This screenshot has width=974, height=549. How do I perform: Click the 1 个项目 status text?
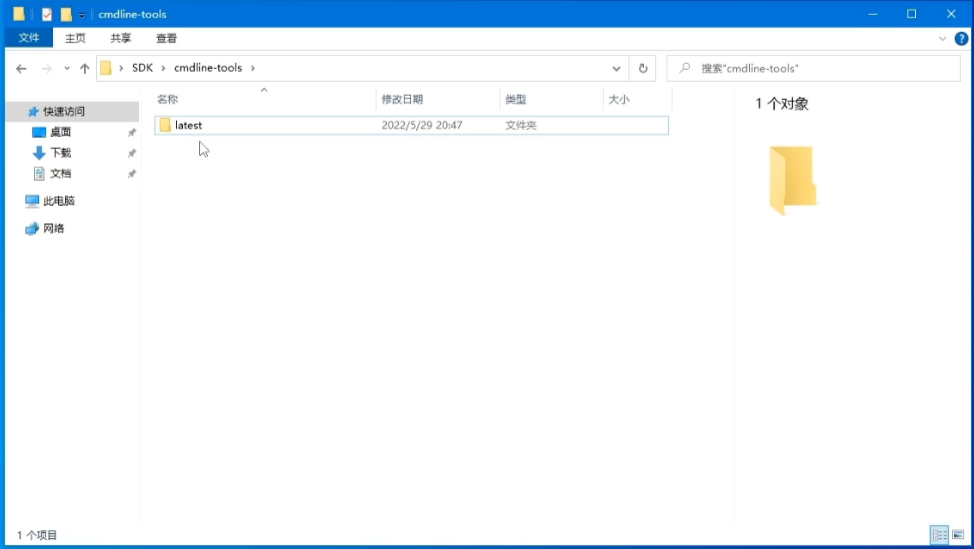pos(37,535)
